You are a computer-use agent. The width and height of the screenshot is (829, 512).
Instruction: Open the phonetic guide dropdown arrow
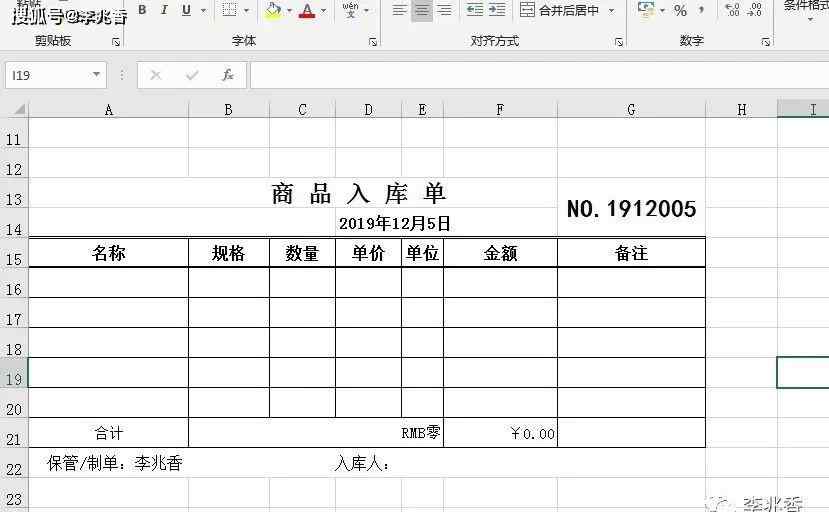pos(366,10)
